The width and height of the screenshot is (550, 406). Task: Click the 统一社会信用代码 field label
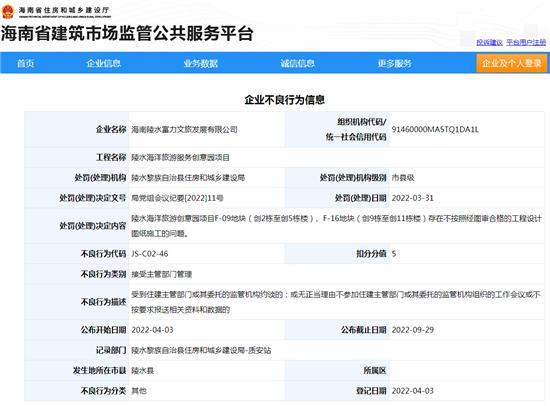tap(356, 137)
